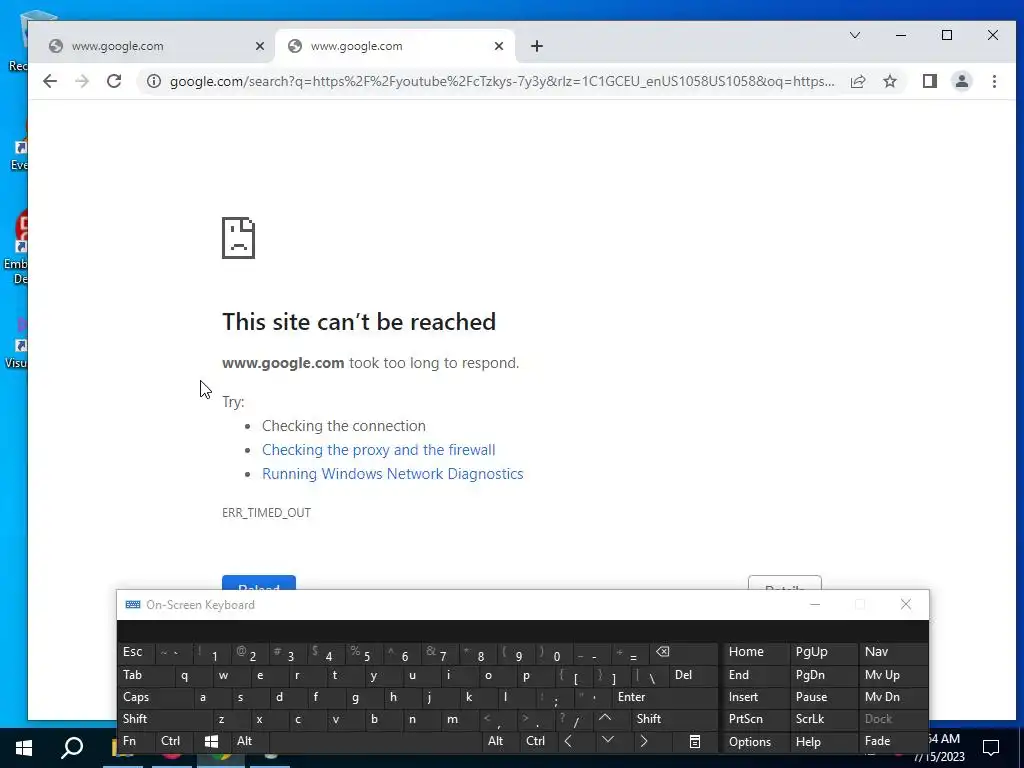Tap the backspace key on On-Screen Keyboard
Screen dimensions: 1024x768
(x=684, y=652)
